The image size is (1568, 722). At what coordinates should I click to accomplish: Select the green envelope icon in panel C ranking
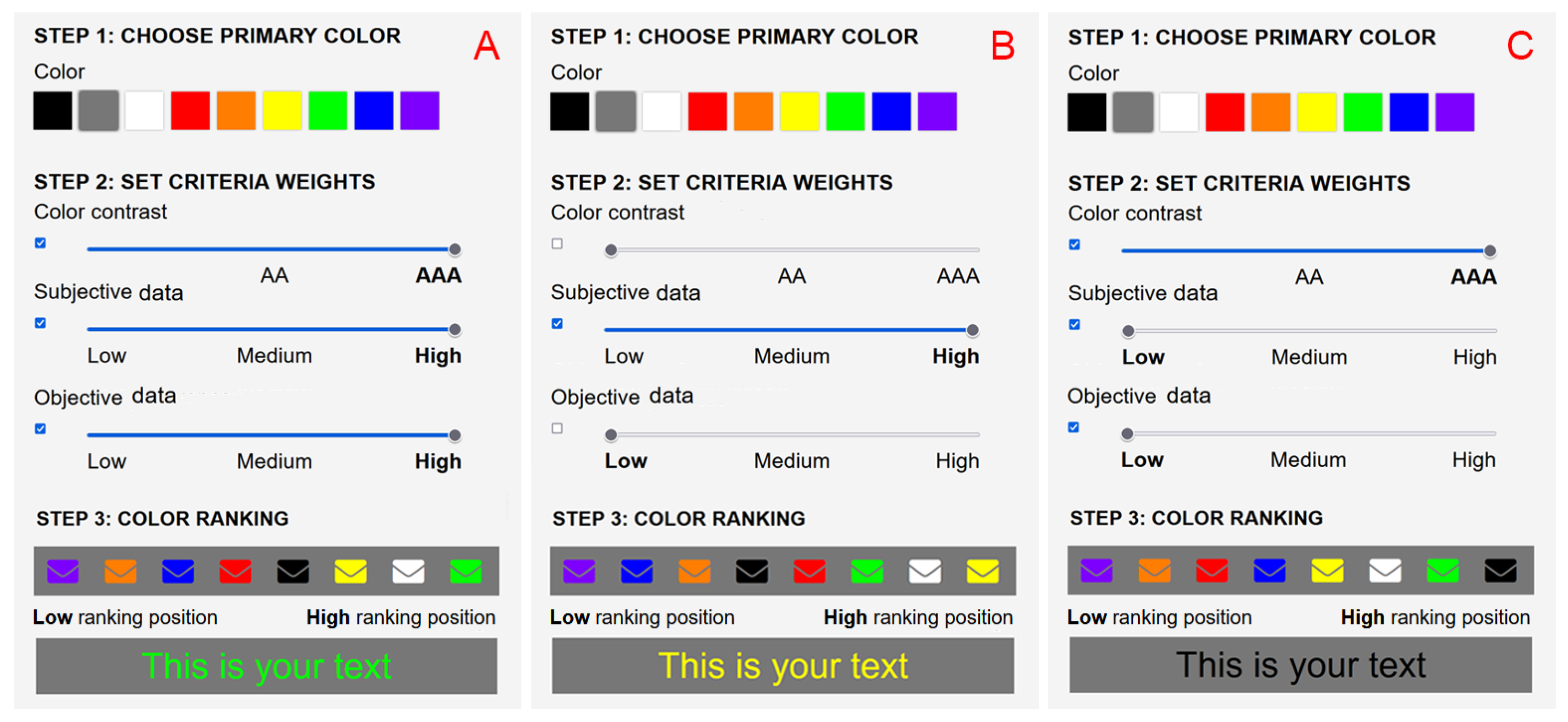(x=1442, y=571)
